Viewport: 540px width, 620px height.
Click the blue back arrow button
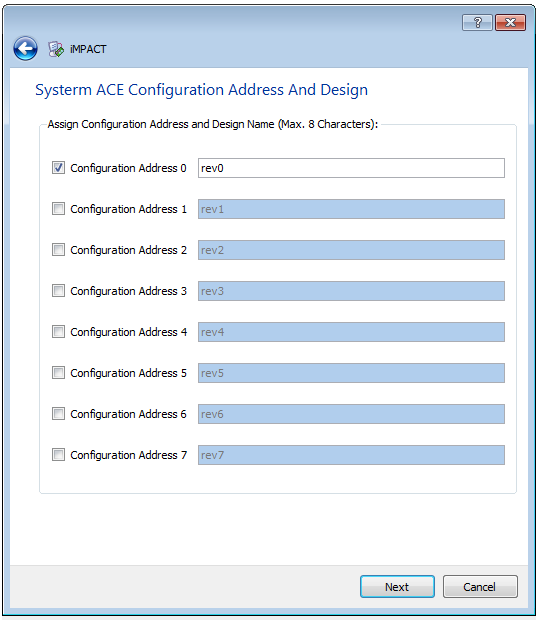(25, 49)
